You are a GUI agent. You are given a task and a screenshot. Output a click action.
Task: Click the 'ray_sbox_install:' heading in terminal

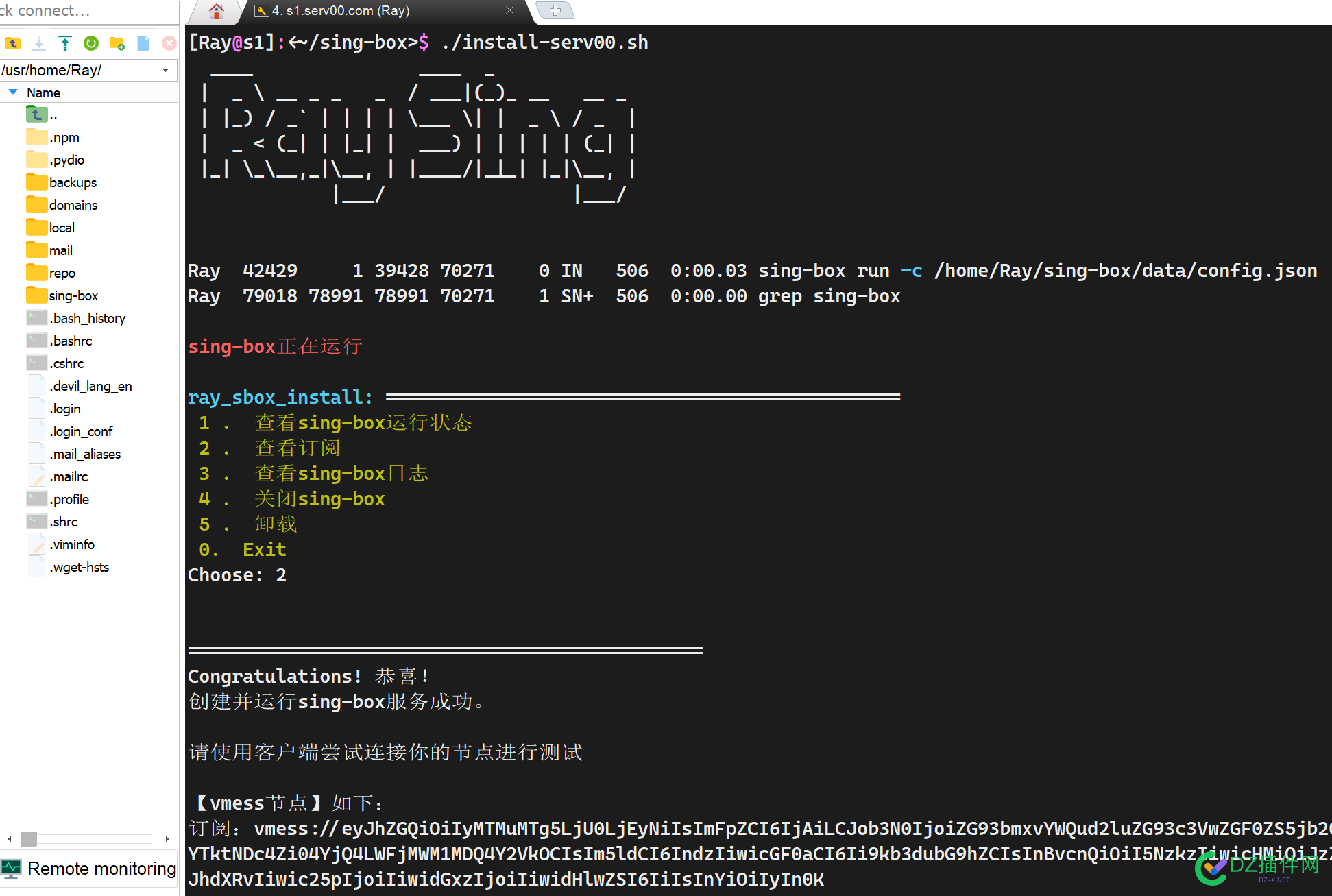pos(280,398)
